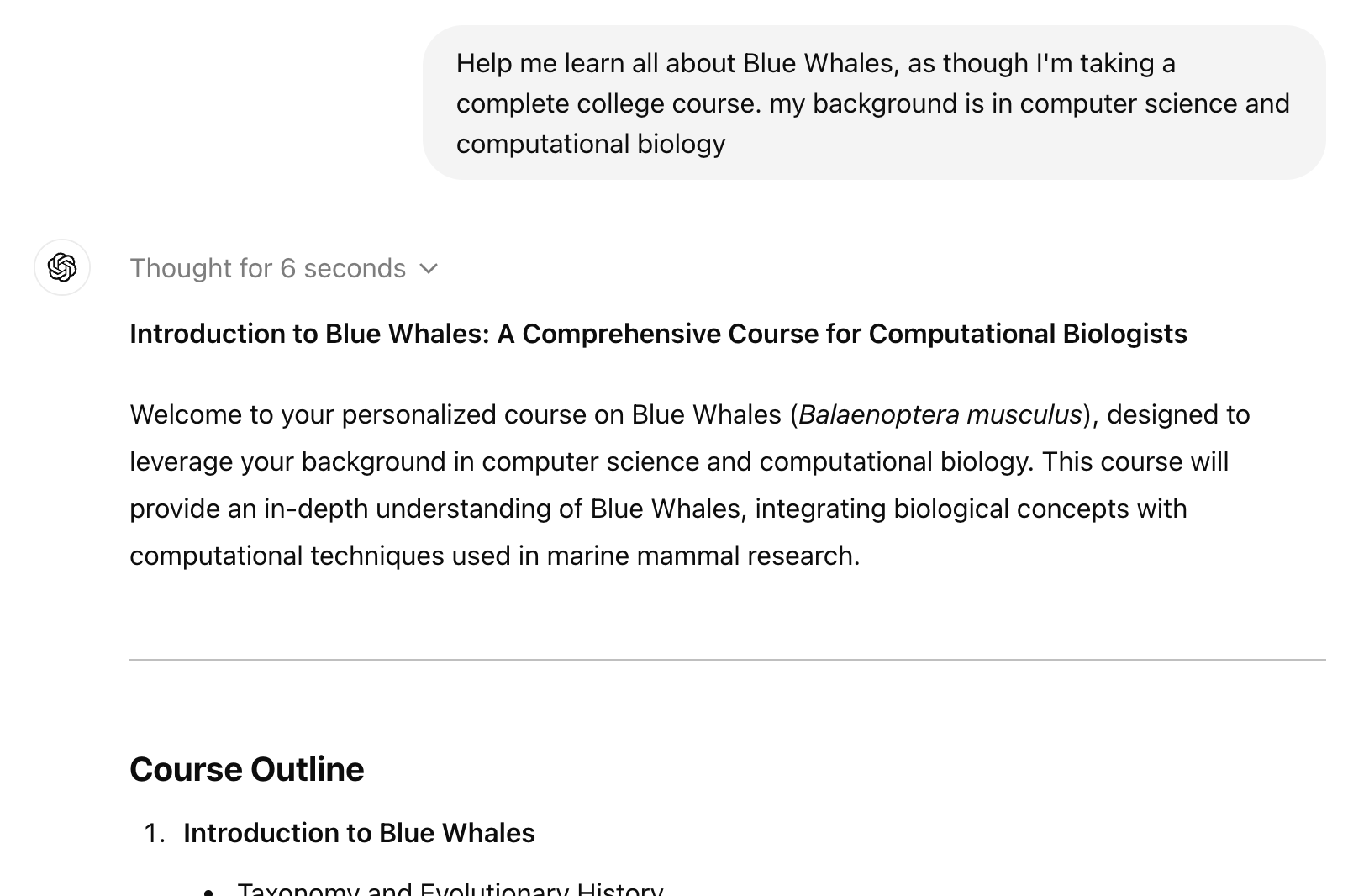1348x896 pixels.
Task: Click the Taxonomy and Evolutionary History bullet
Action: click(450, 888)
